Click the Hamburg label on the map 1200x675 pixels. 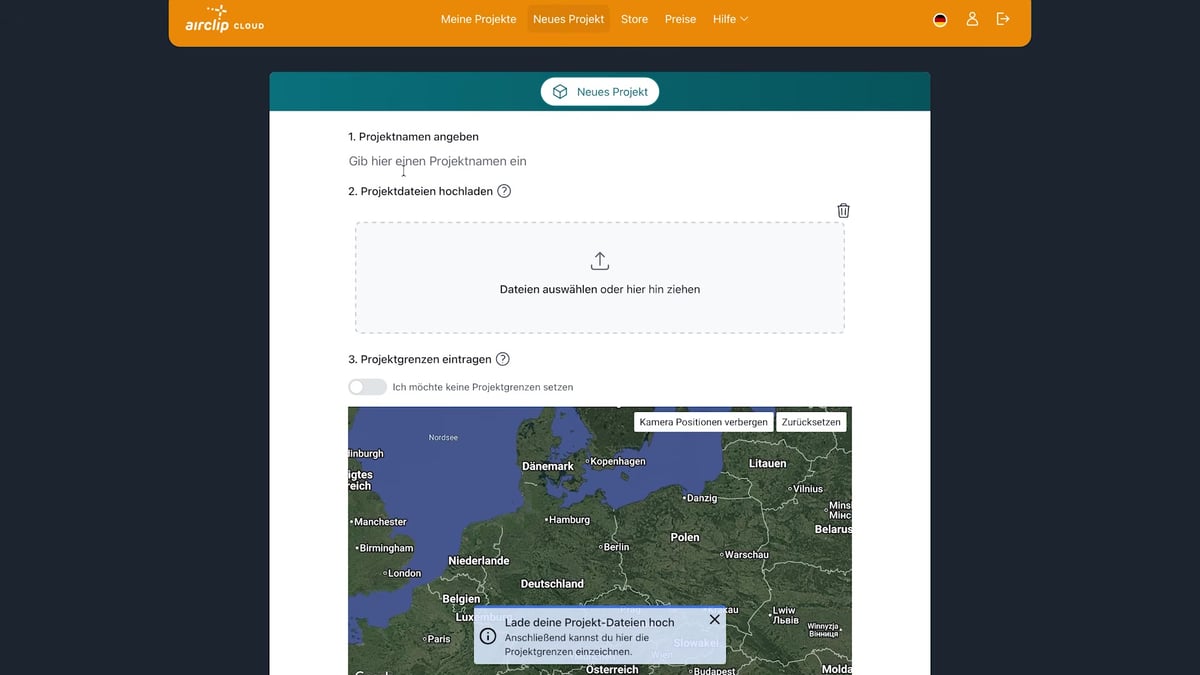coord(567,520)
